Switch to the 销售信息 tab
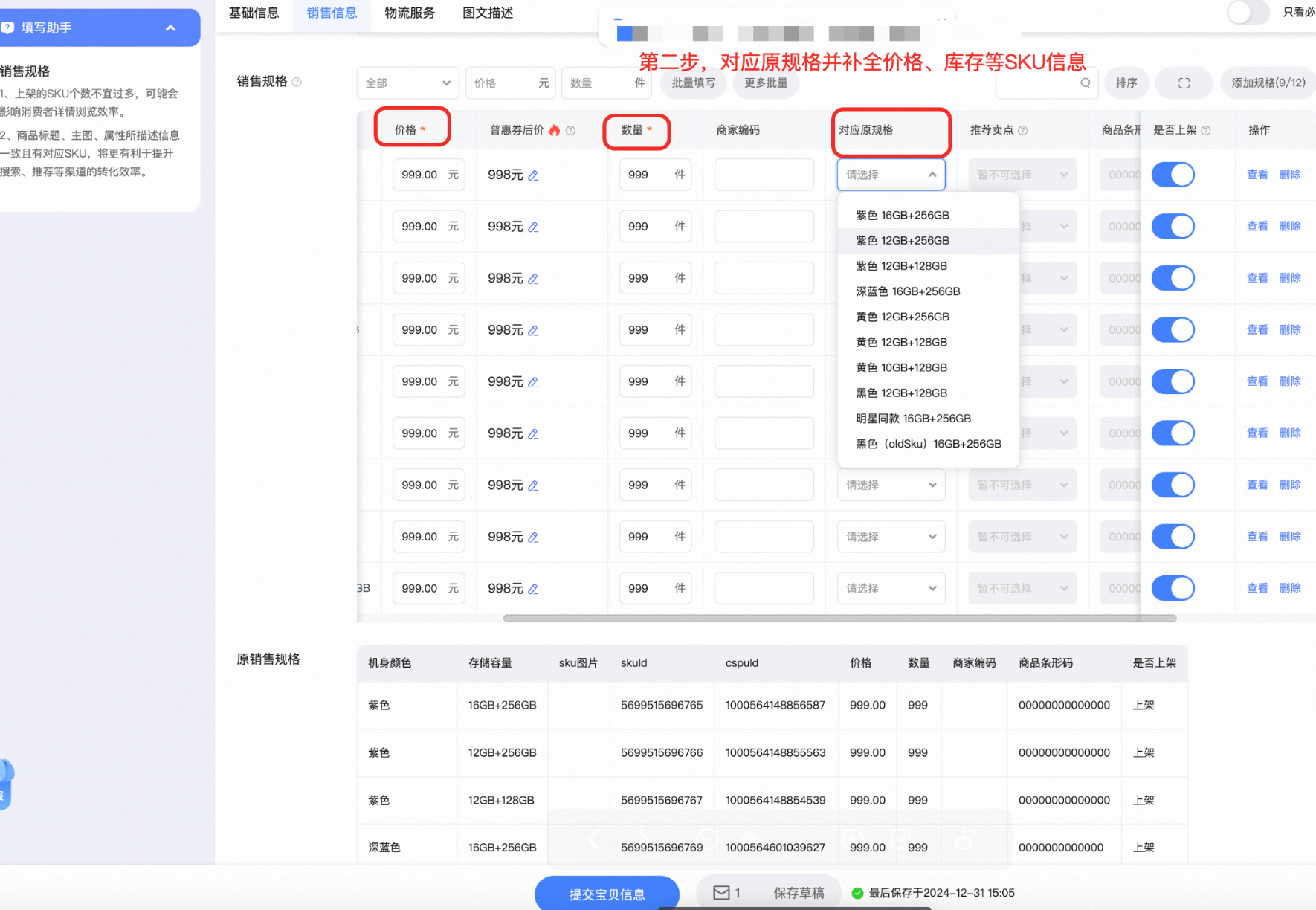The height and width of the screenshot is (910, 1316). click(x=332, y=13)
